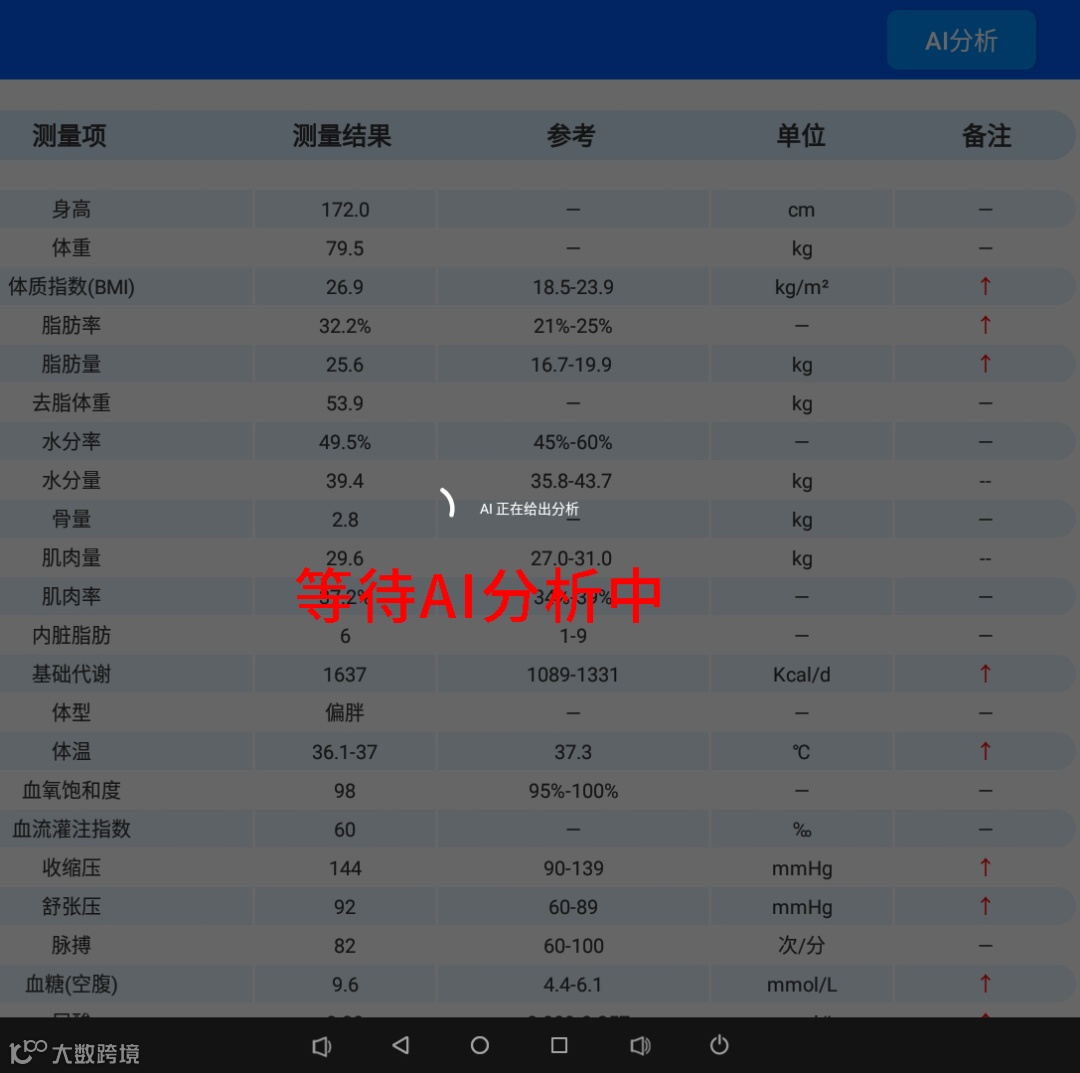The image size is (1080, 1073).
Task: Select the 脂肪量 row label
Action: tap(71, 364)
